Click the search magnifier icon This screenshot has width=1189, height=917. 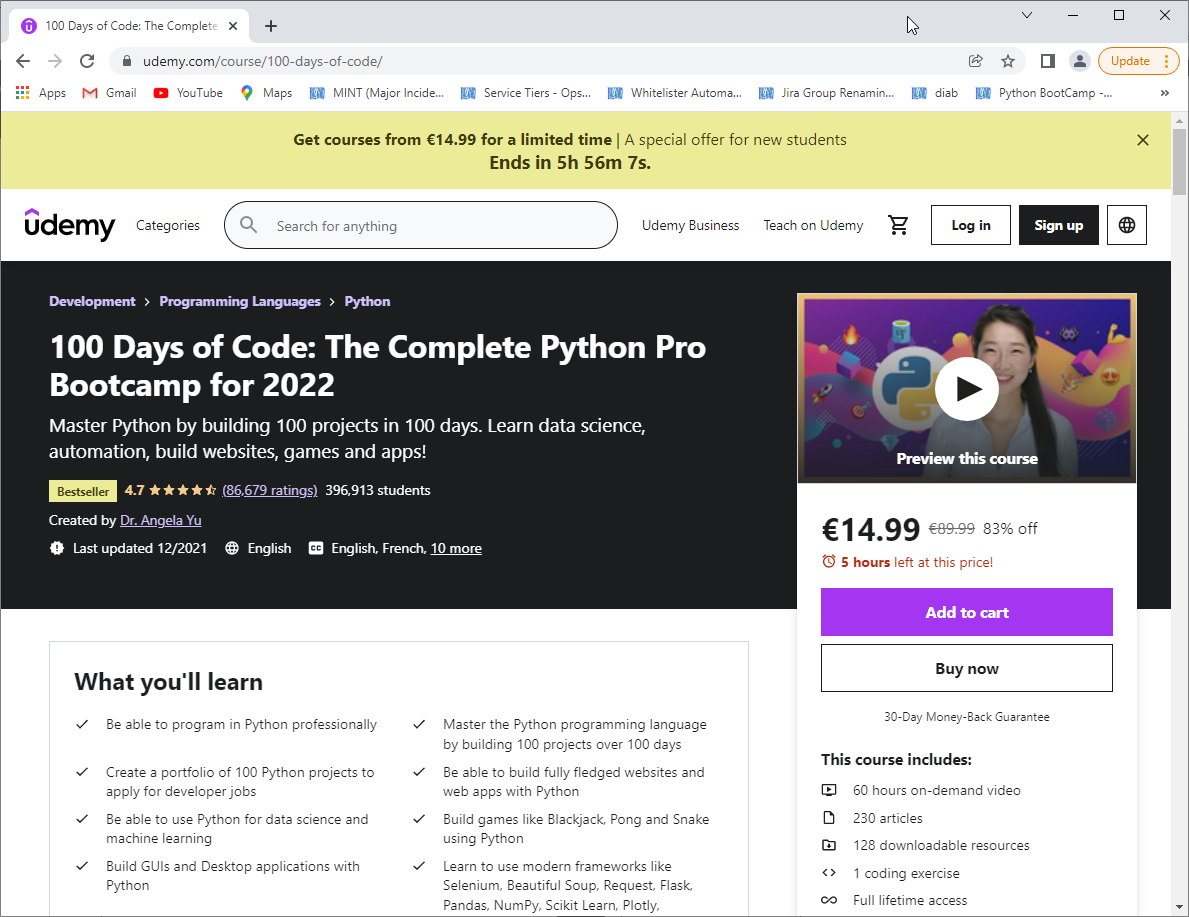[x=249, y=225]
